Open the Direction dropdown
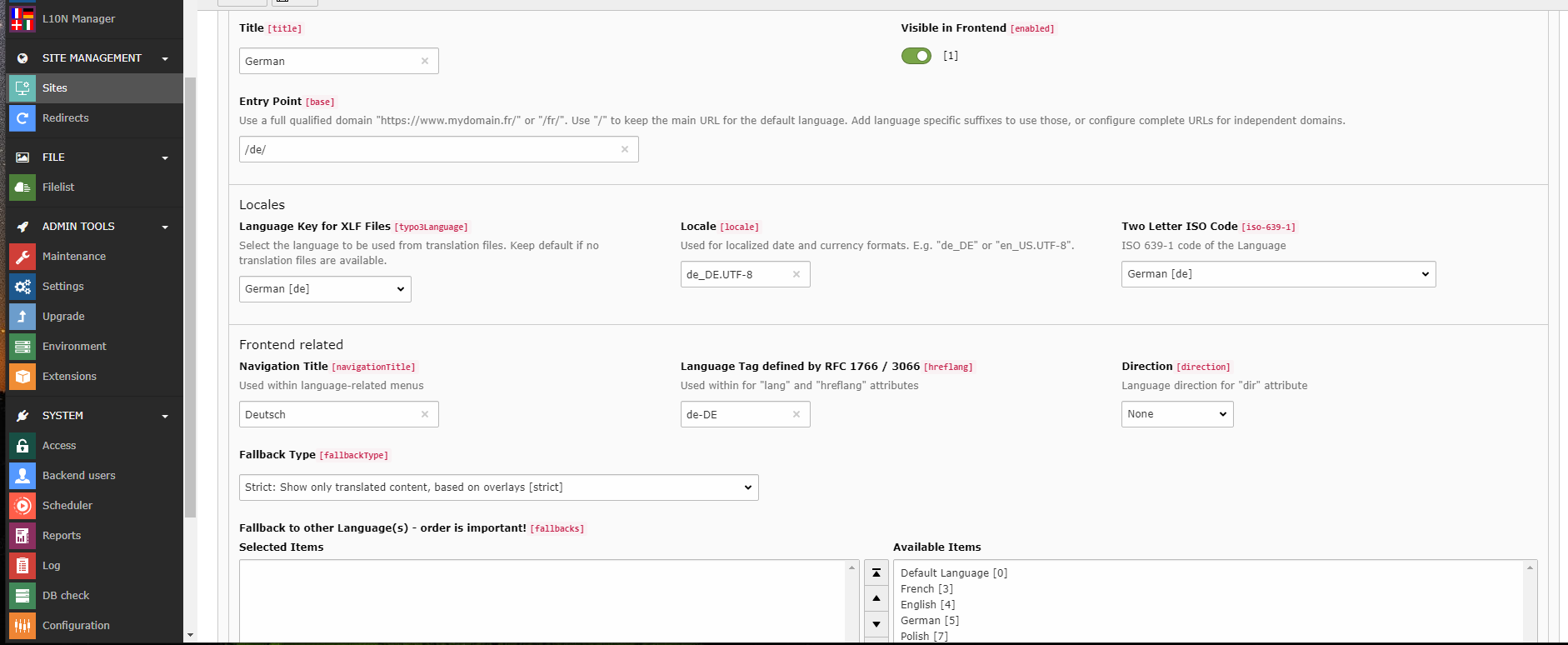The height and width of the screenshot is (645, 1568). coord(1176,414)
